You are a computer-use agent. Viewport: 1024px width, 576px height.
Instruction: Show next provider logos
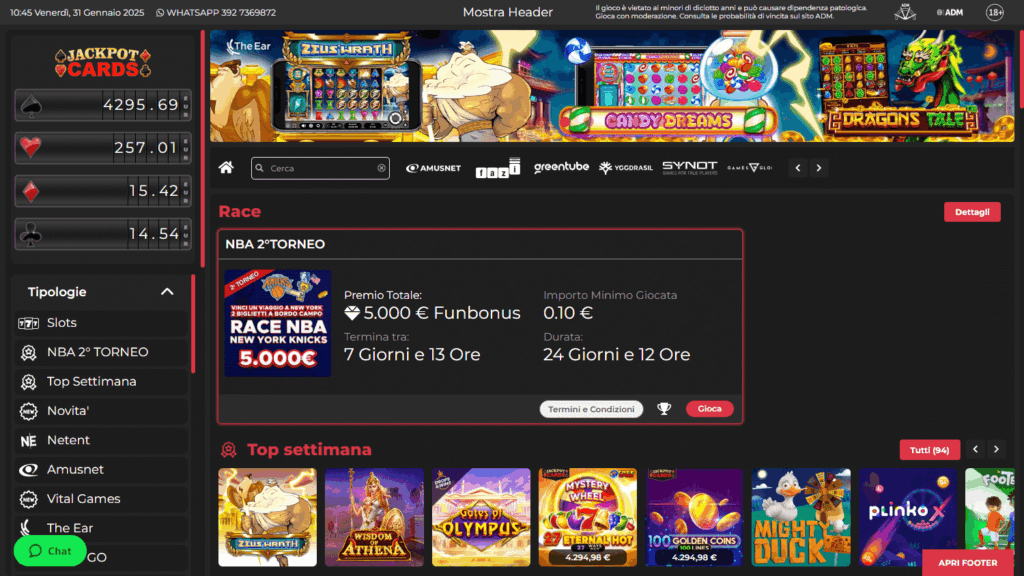pos(819,168)
